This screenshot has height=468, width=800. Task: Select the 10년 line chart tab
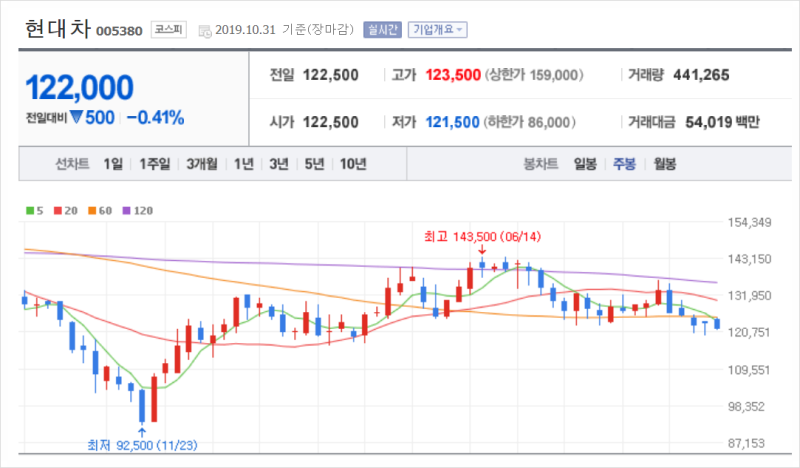tap(353, 164)
